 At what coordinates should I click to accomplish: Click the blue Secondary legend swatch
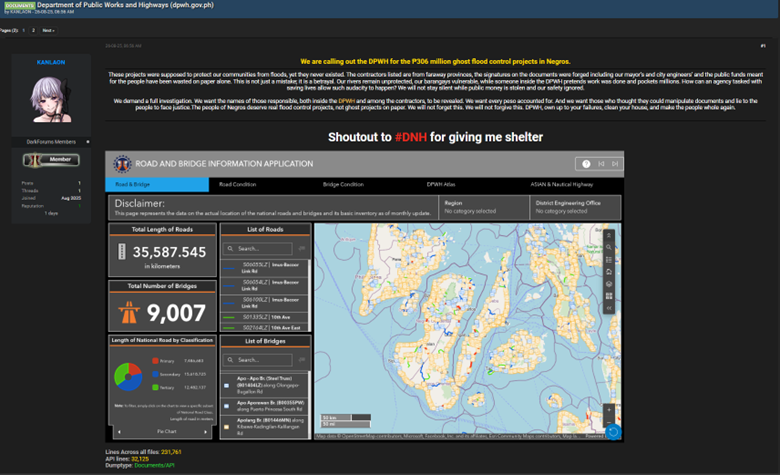pyautogui.click(x=155, y=374)
